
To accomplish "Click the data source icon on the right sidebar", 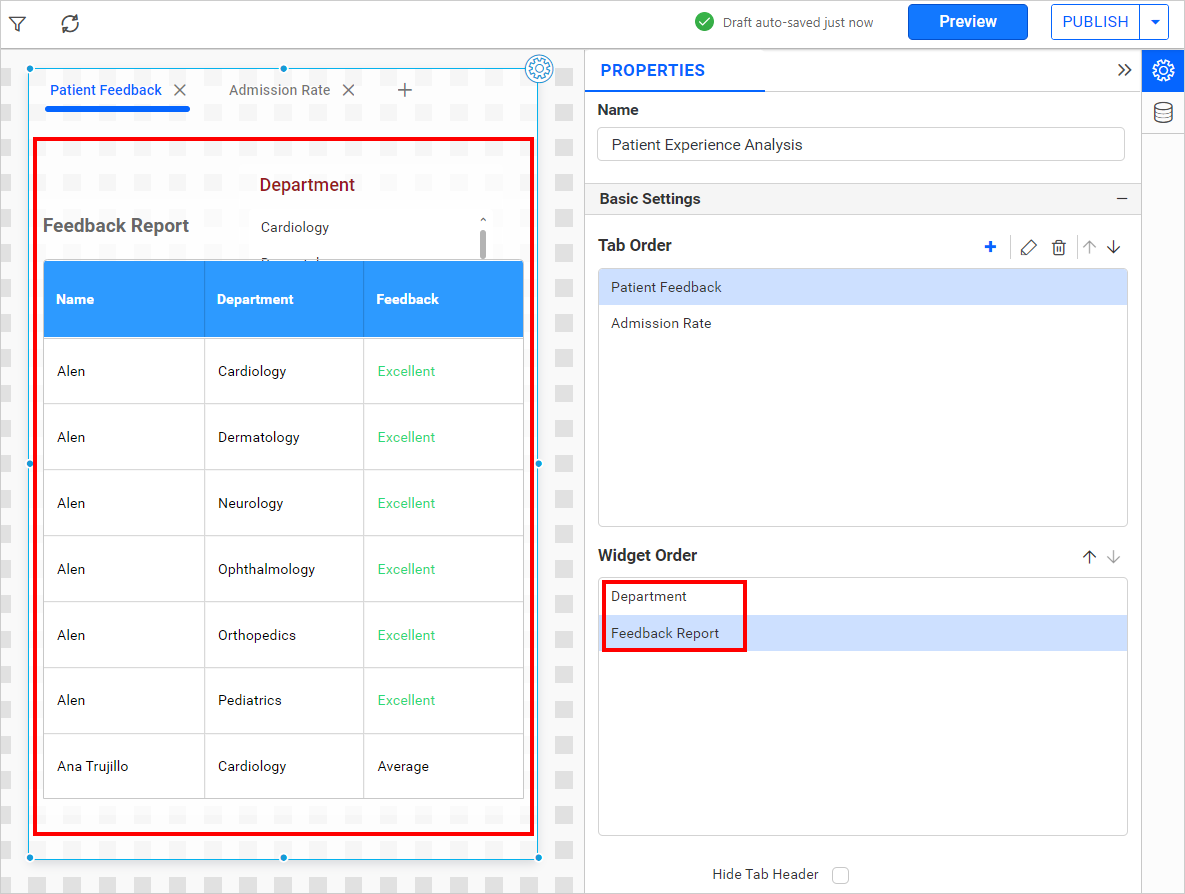I will pos(1162,112).
